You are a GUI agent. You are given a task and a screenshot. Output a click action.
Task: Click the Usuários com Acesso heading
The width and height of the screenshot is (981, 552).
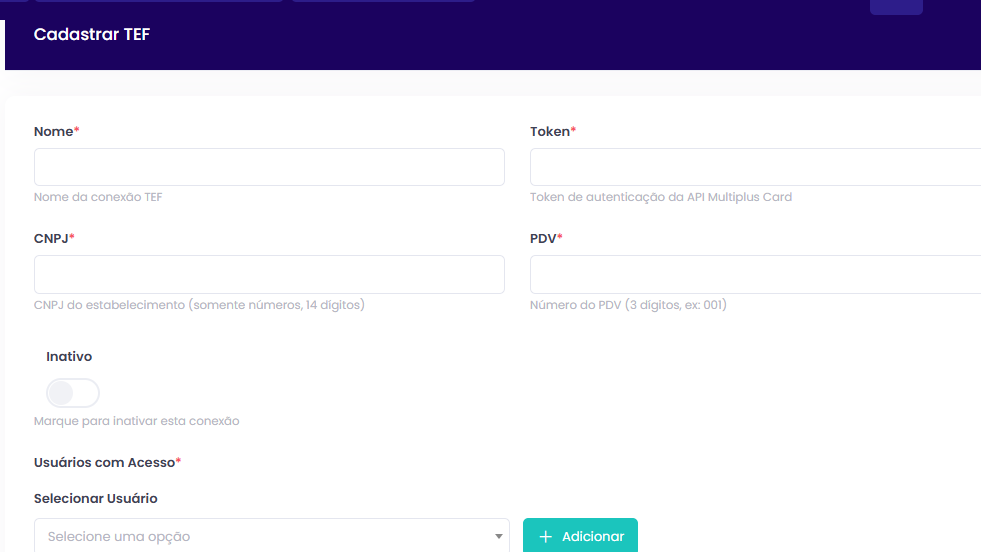[105, 462]
